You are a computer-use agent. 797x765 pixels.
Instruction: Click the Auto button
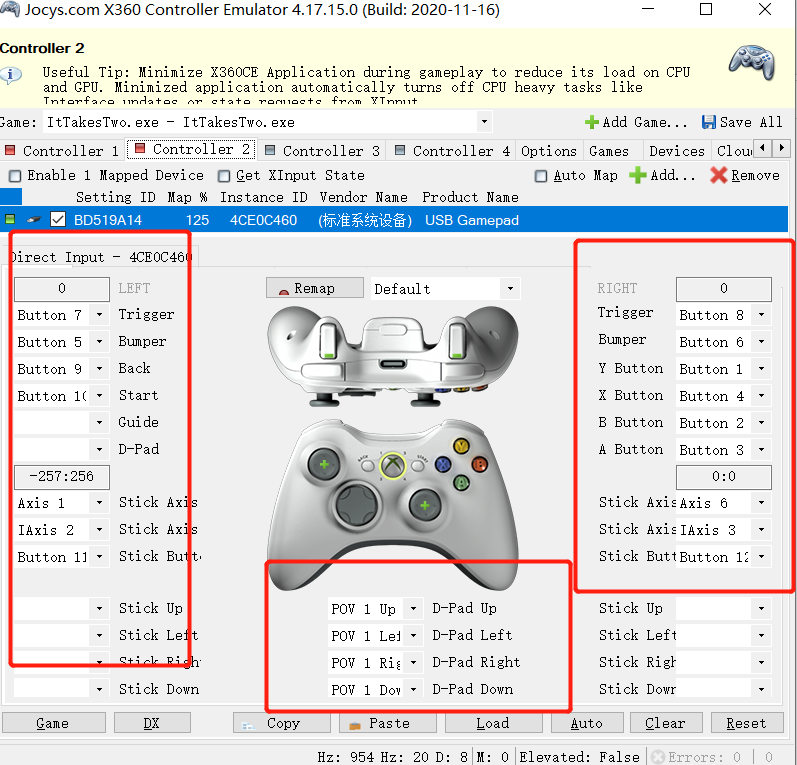point(587,723)
